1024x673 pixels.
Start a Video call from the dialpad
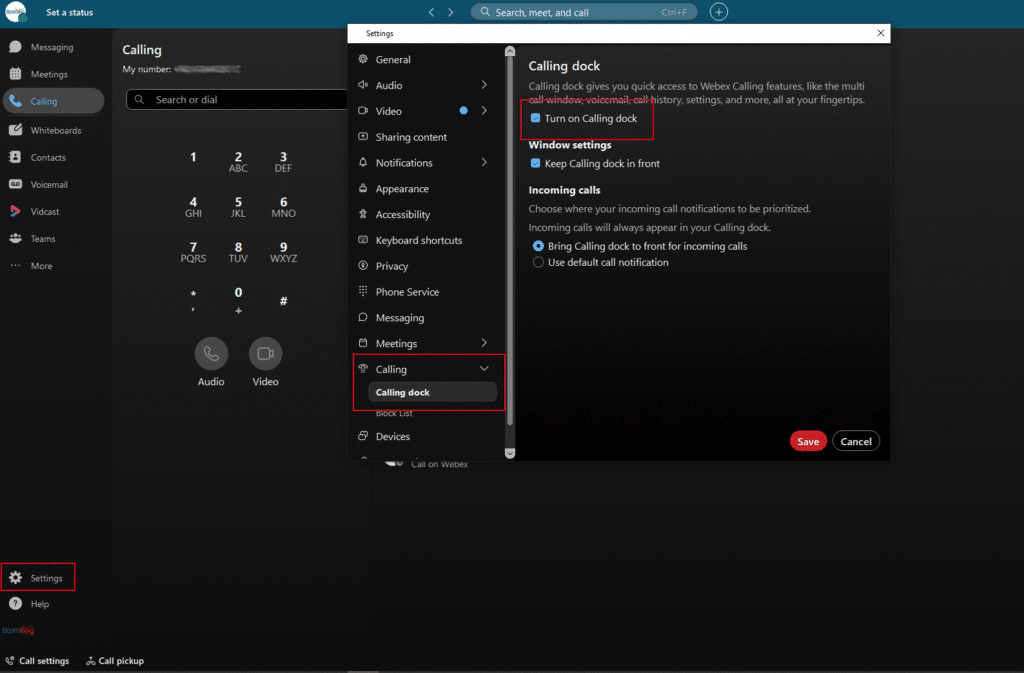click(265, 354)
